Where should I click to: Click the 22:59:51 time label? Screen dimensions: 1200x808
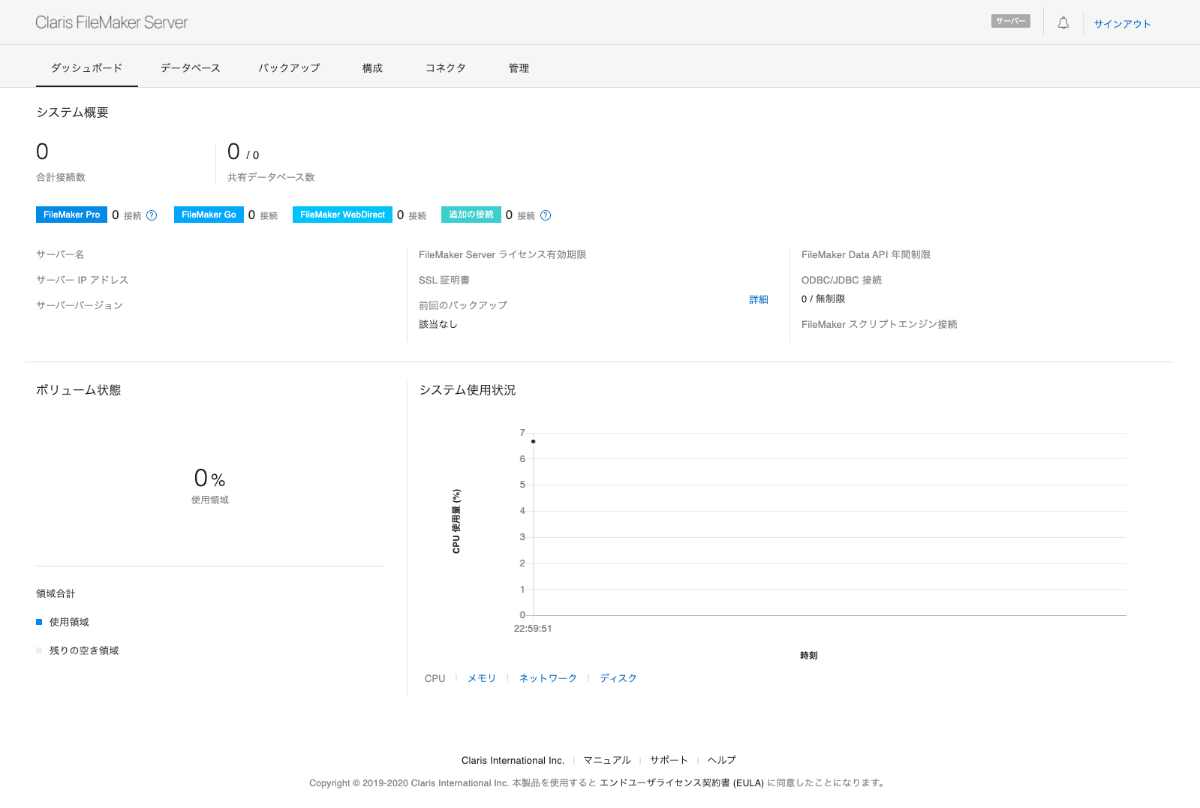click(533, 629)
